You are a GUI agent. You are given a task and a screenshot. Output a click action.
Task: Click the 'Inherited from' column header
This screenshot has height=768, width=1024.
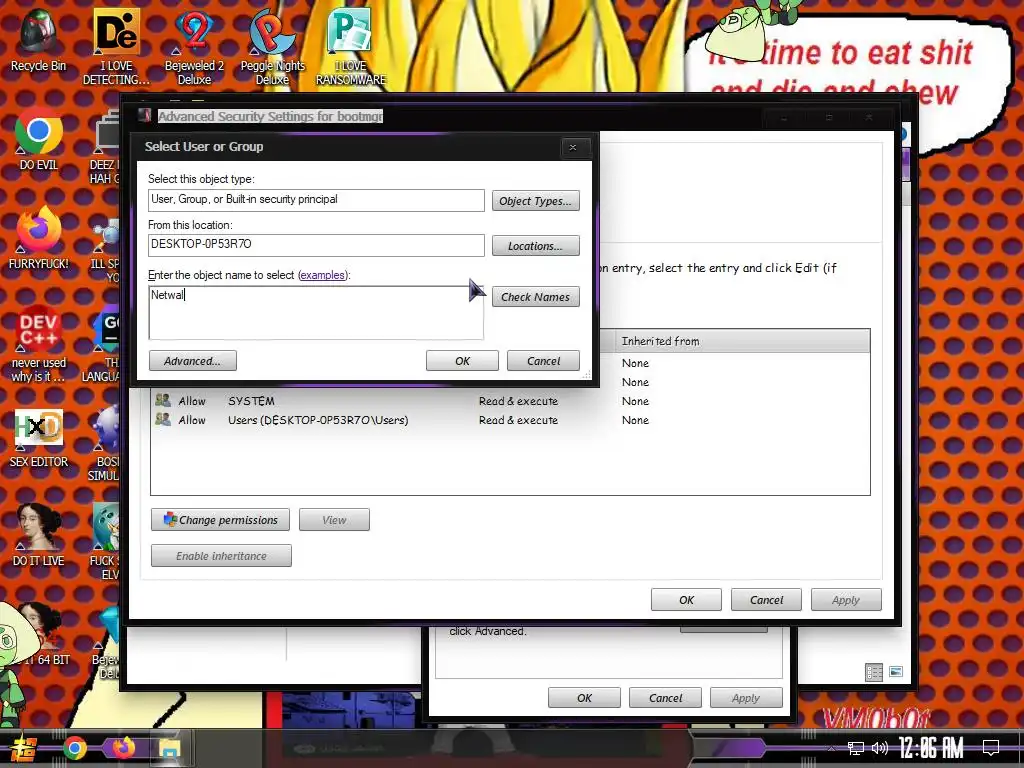pyautogui.click(x=742, y=341)
